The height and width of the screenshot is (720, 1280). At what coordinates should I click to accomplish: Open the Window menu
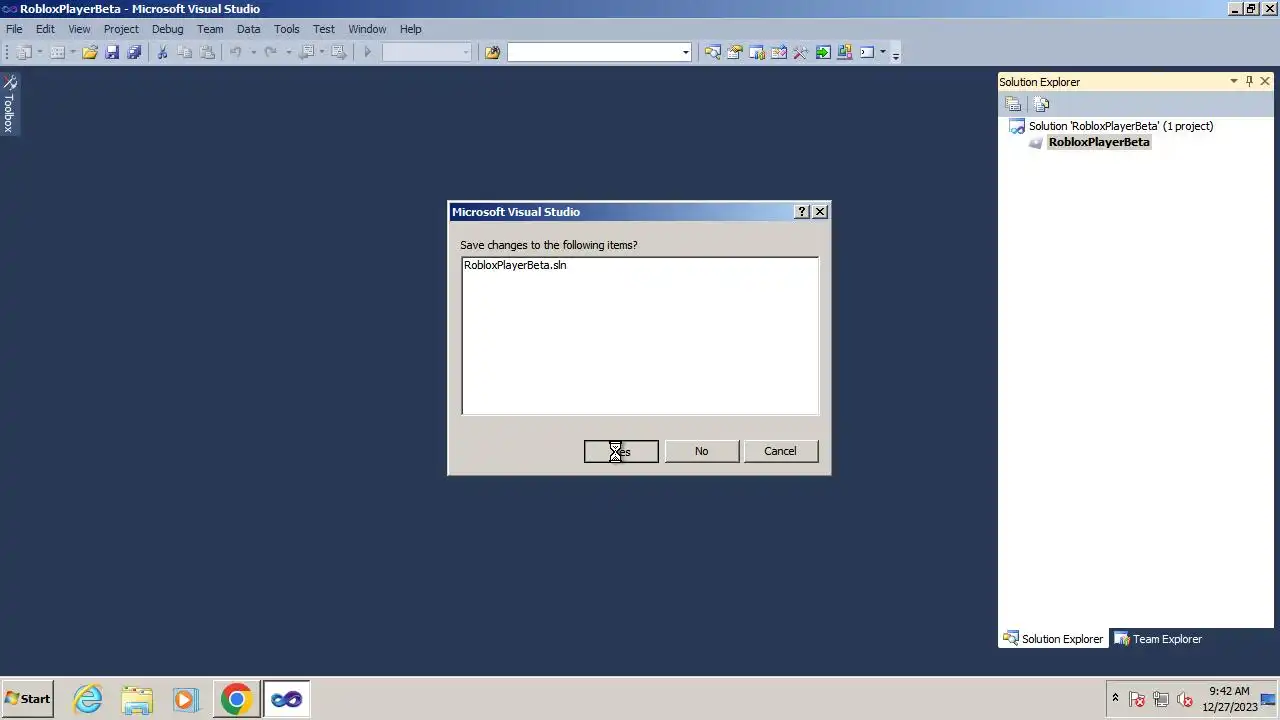click(x=367, y=29)
